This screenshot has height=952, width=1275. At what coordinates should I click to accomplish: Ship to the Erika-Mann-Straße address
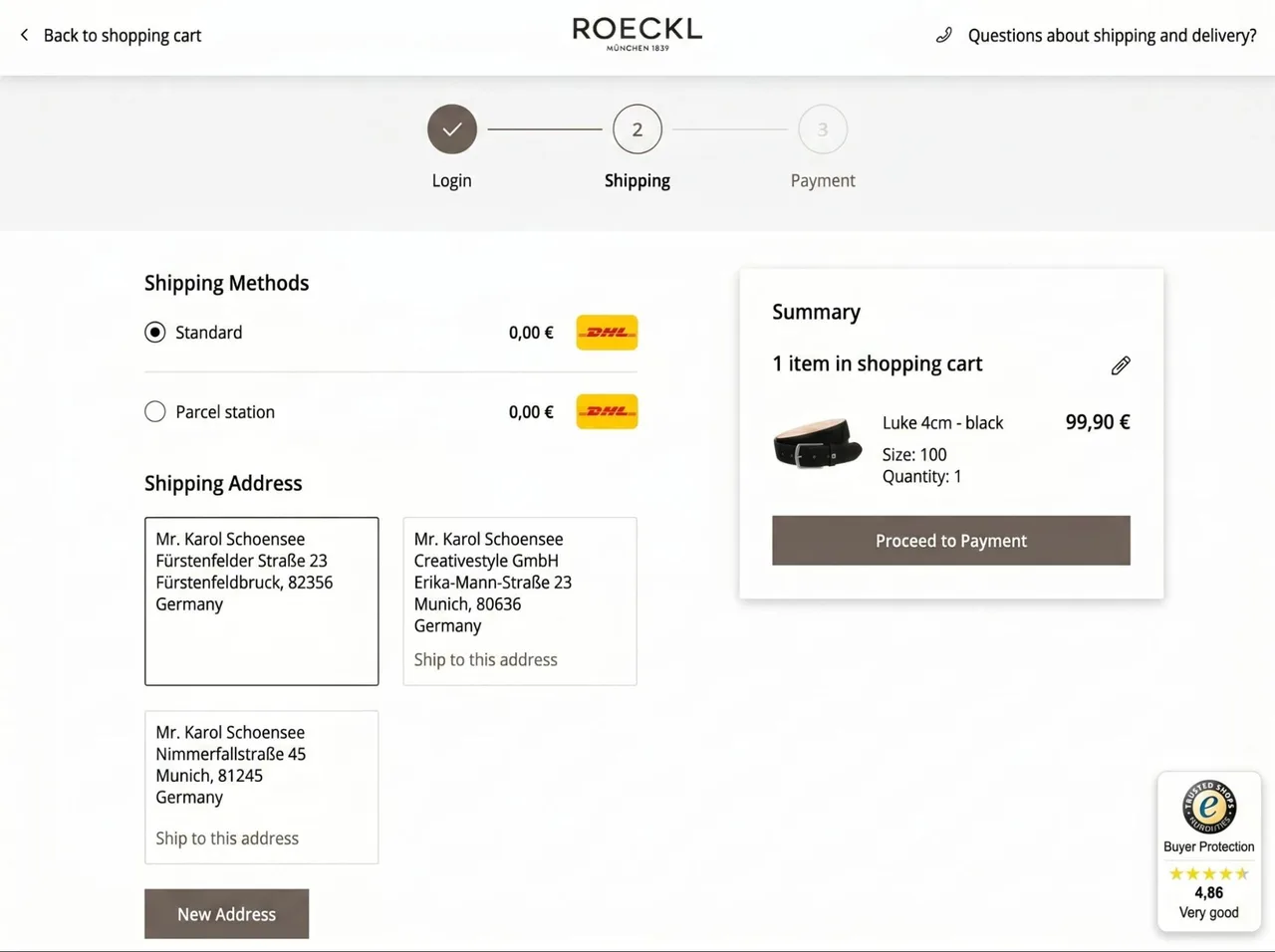[486, 659]
